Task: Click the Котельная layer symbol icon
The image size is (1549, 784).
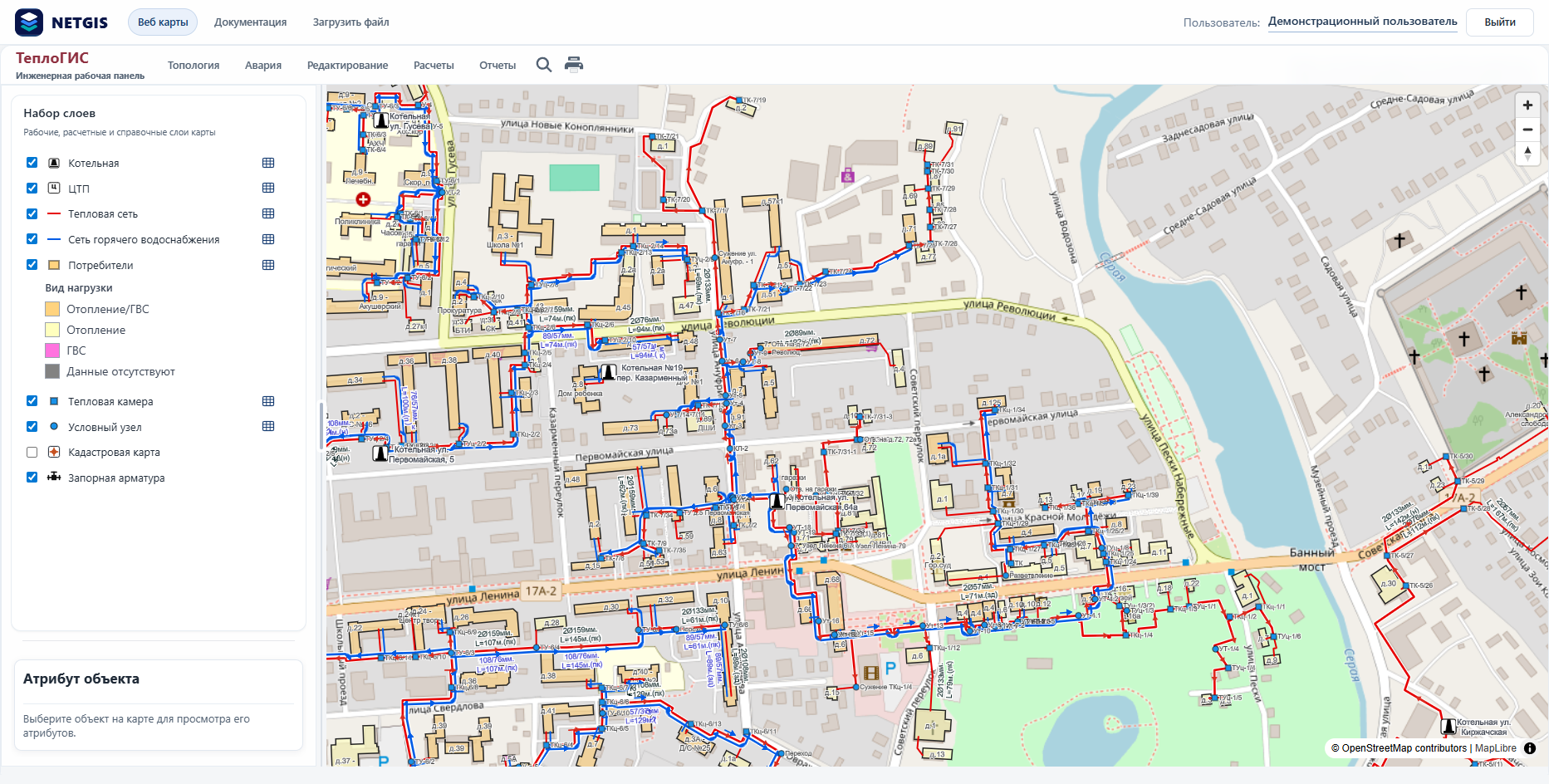Action: (54, 163)
